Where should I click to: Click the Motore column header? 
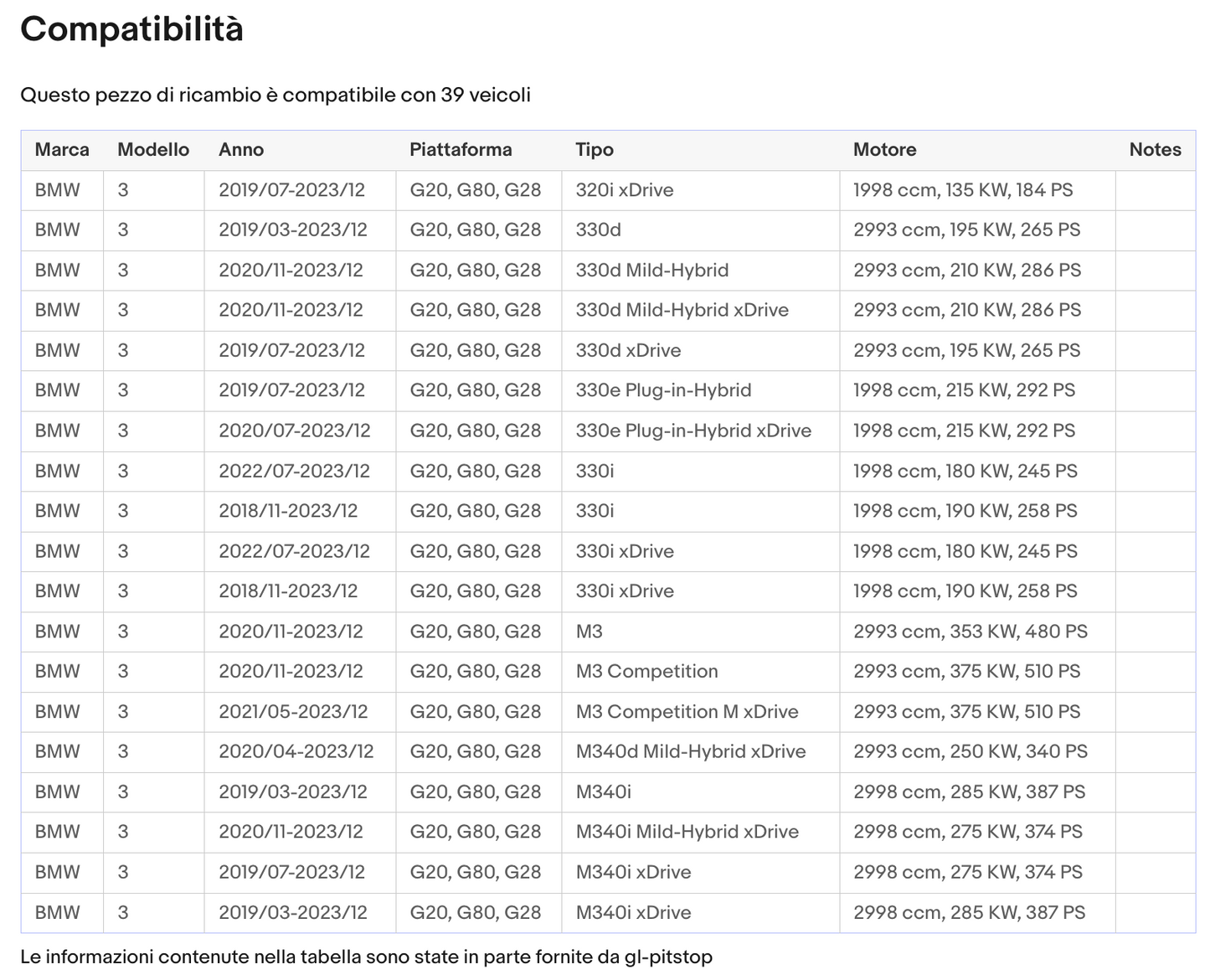point(884,150)
